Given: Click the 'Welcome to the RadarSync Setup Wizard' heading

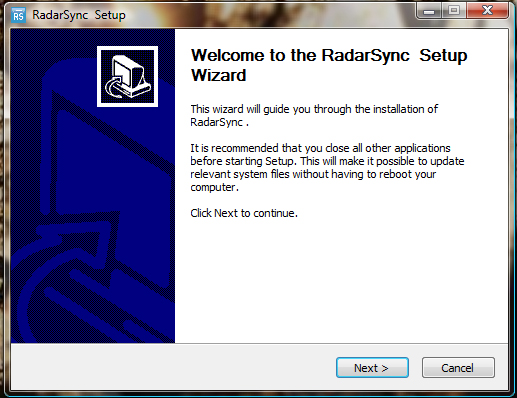Looking at the screenshot, I should [329, 65].
